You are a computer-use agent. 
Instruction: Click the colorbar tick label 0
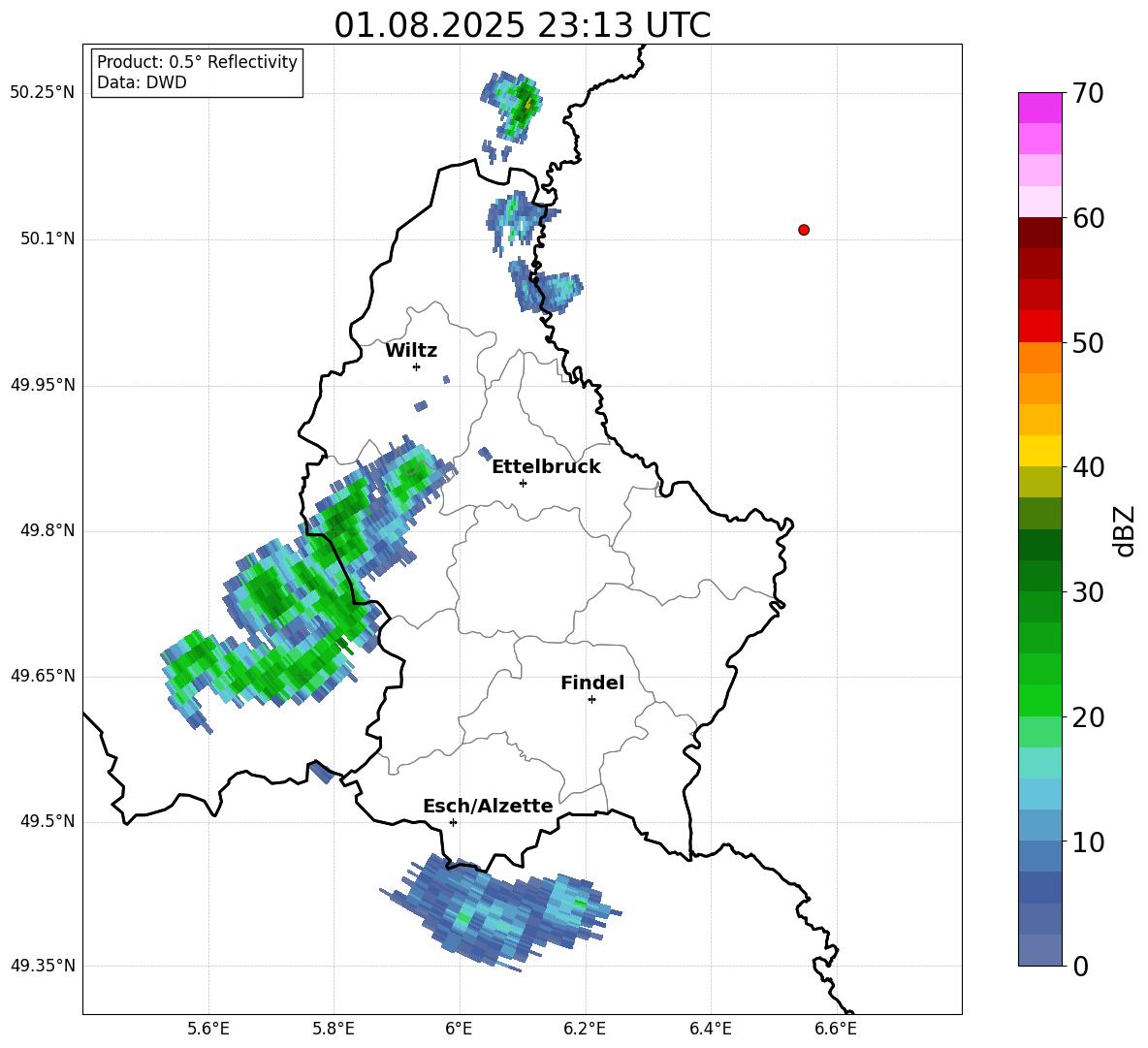tap(1080, 966)
